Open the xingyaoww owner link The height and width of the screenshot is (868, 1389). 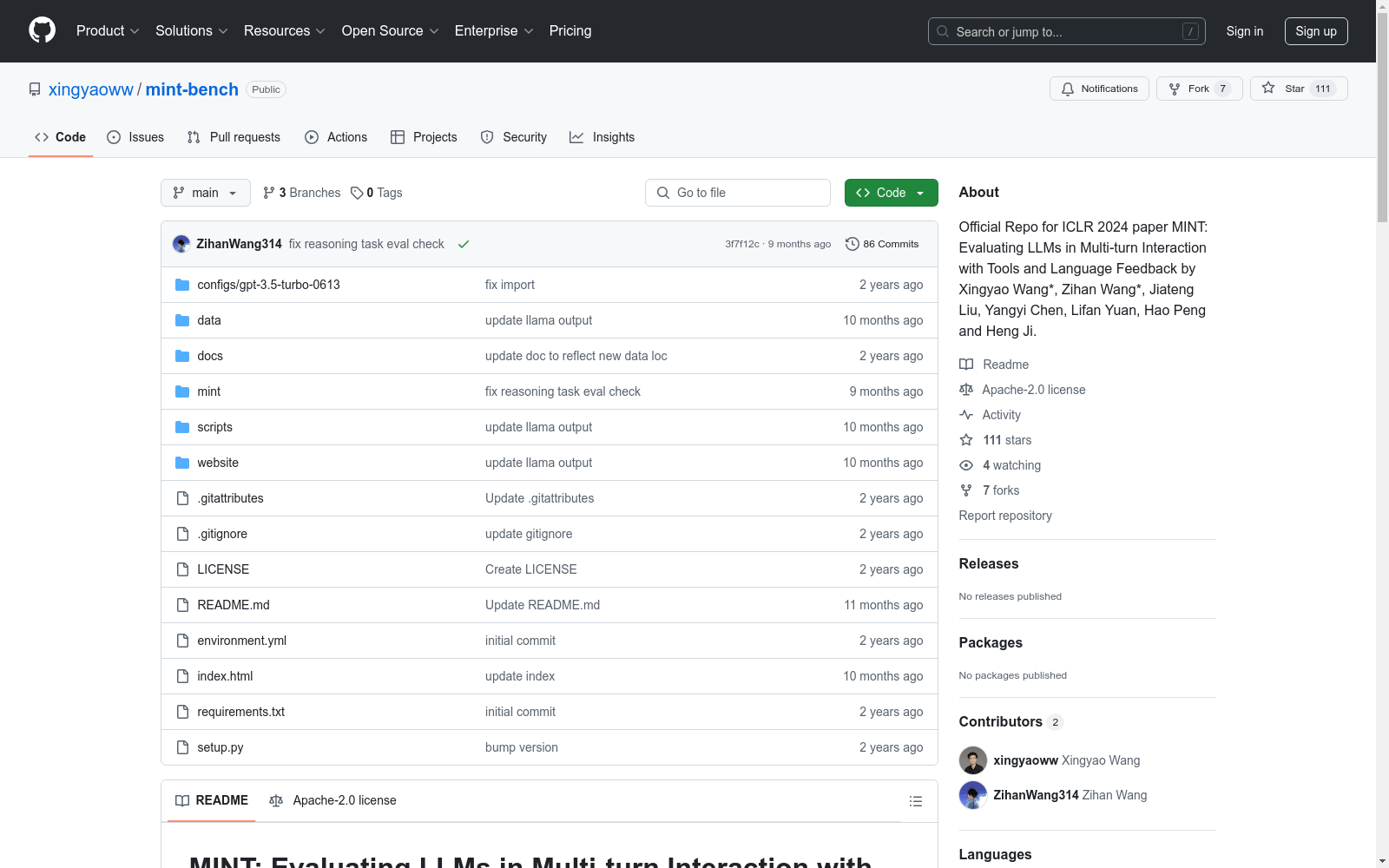[x=91, y=89]
